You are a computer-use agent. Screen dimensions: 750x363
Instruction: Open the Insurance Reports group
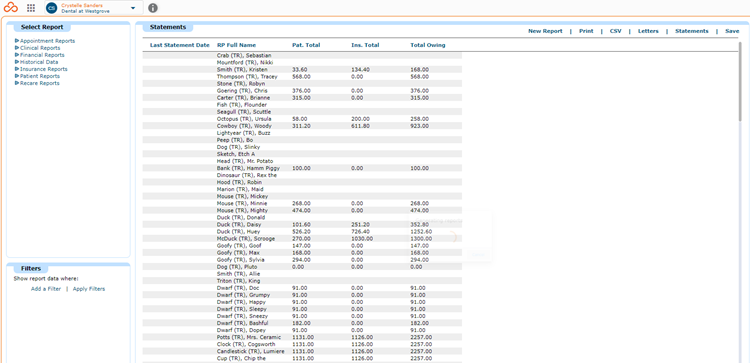click(x=44, y=69)
